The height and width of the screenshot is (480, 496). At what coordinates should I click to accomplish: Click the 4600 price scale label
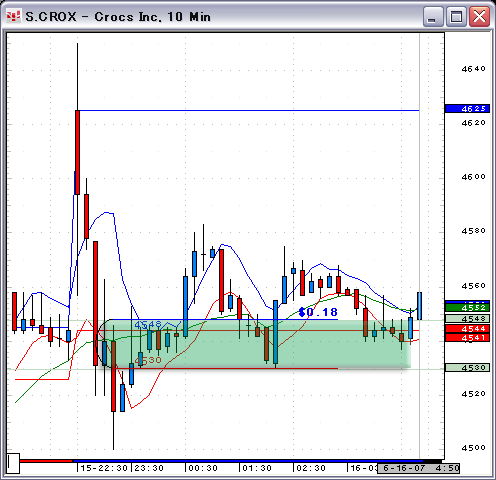coord(473,177)
